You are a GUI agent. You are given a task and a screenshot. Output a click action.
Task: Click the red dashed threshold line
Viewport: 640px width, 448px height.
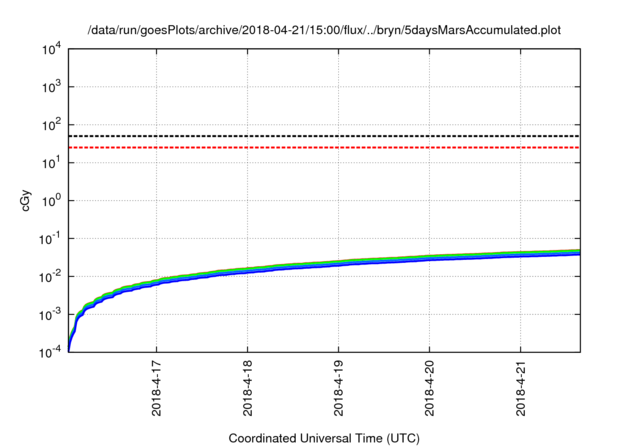[x=325, y=148]
